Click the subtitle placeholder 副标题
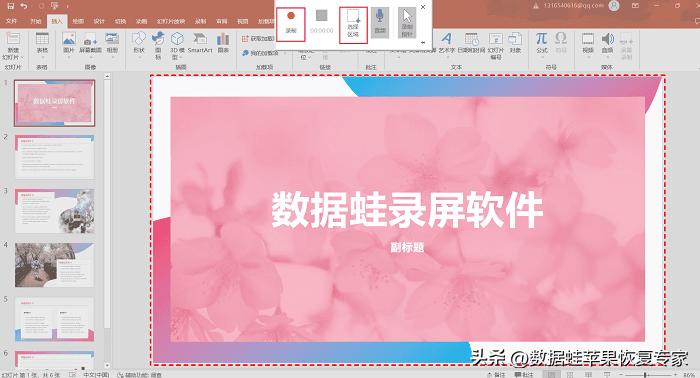 pyautogui.click(x=407, y=247)
